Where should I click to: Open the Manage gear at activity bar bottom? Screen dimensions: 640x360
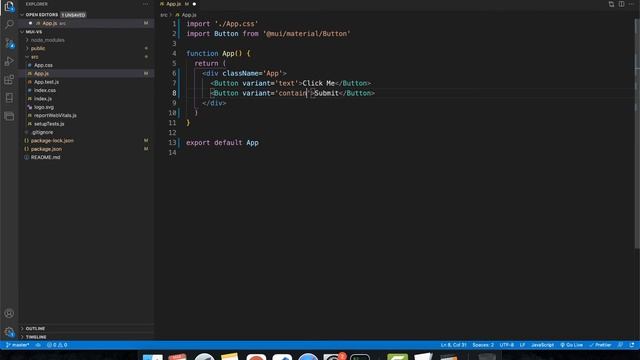pos(9,332)
